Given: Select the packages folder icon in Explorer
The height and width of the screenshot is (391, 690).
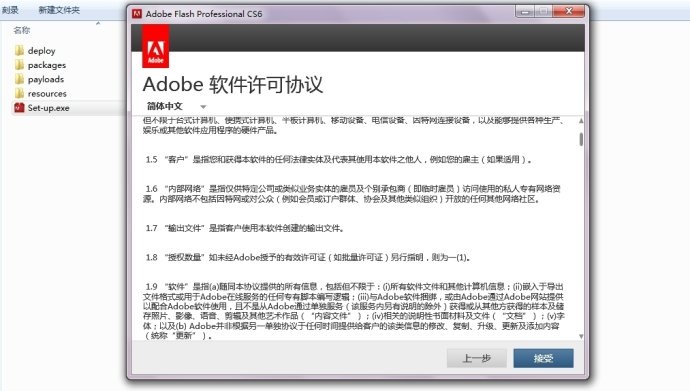Looking at the screenshot, I should pyautogui.click(x=19, y=65).
